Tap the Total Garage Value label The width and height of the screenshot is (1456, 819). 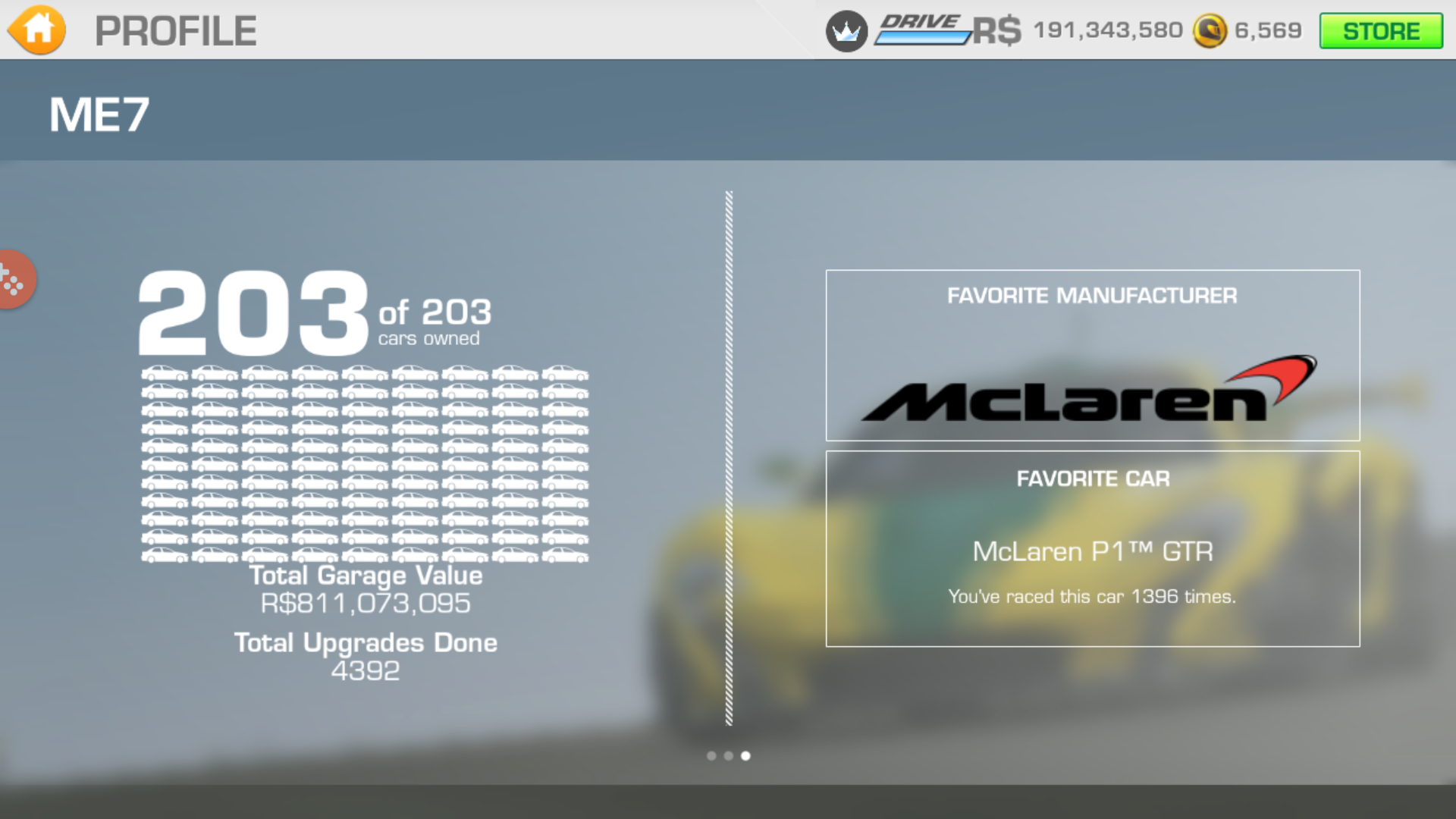coord(366,576)
